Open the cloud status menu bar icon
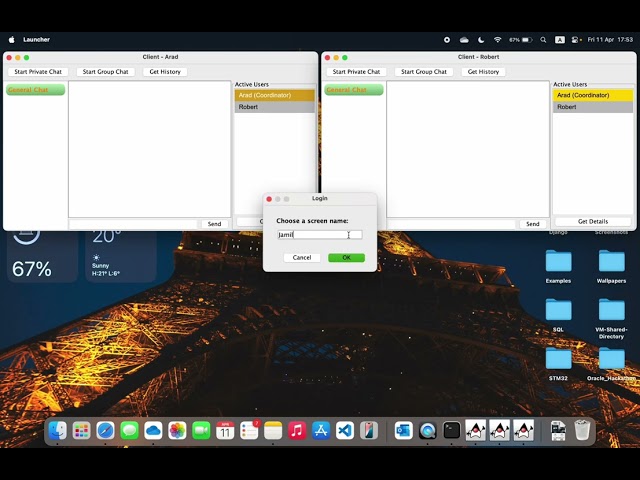The width and height of the screenshot is (640, 480). [464, 40]
